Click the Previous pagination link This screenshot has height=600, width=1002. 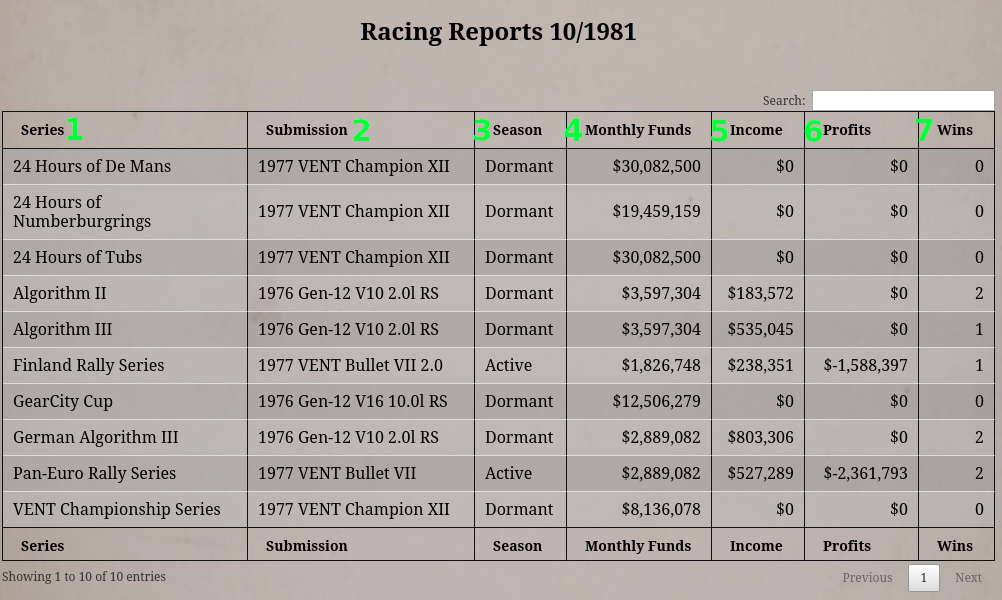point(867,578)
